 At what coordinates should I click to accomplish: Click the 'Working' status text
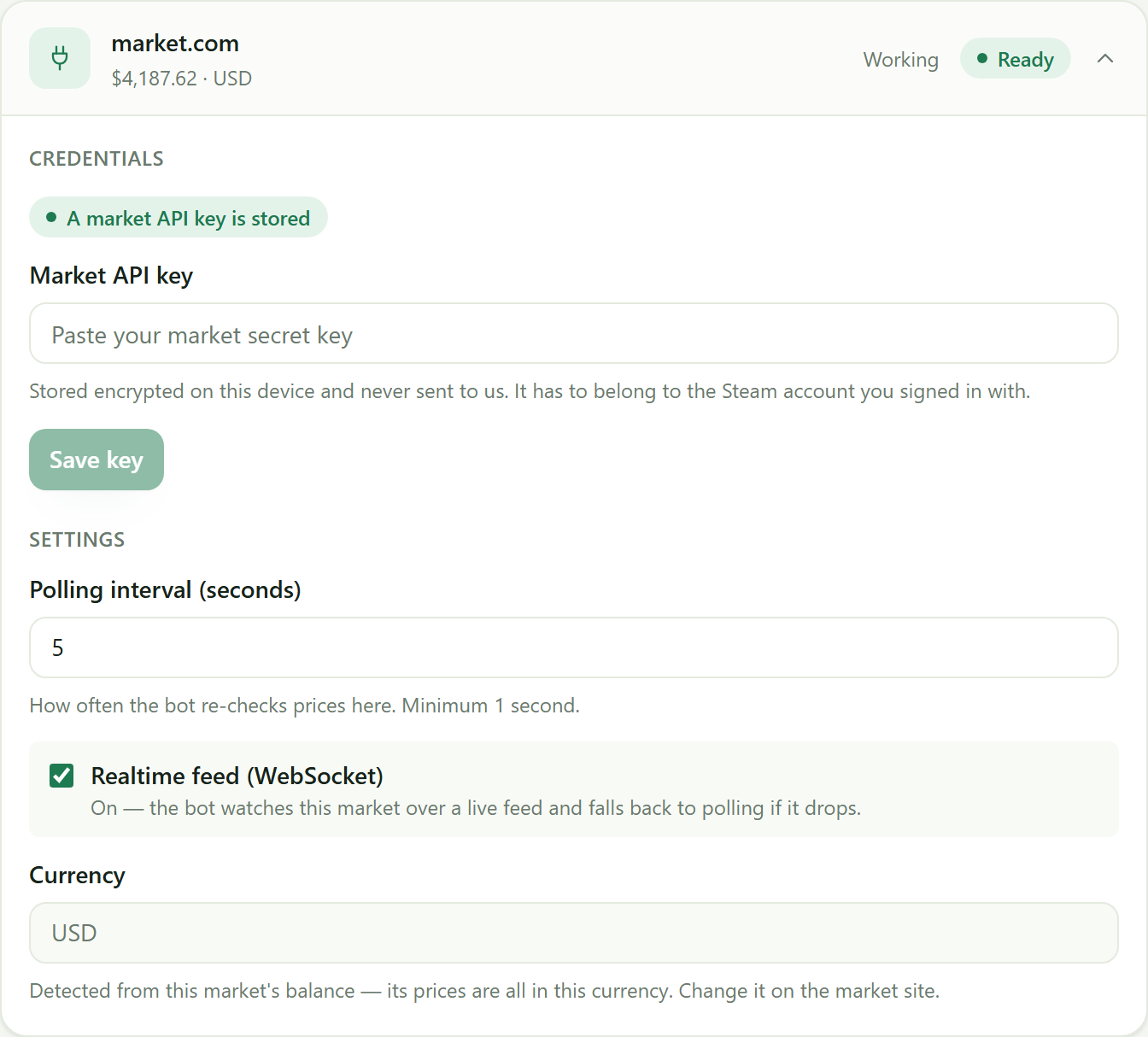coord(901,60)
